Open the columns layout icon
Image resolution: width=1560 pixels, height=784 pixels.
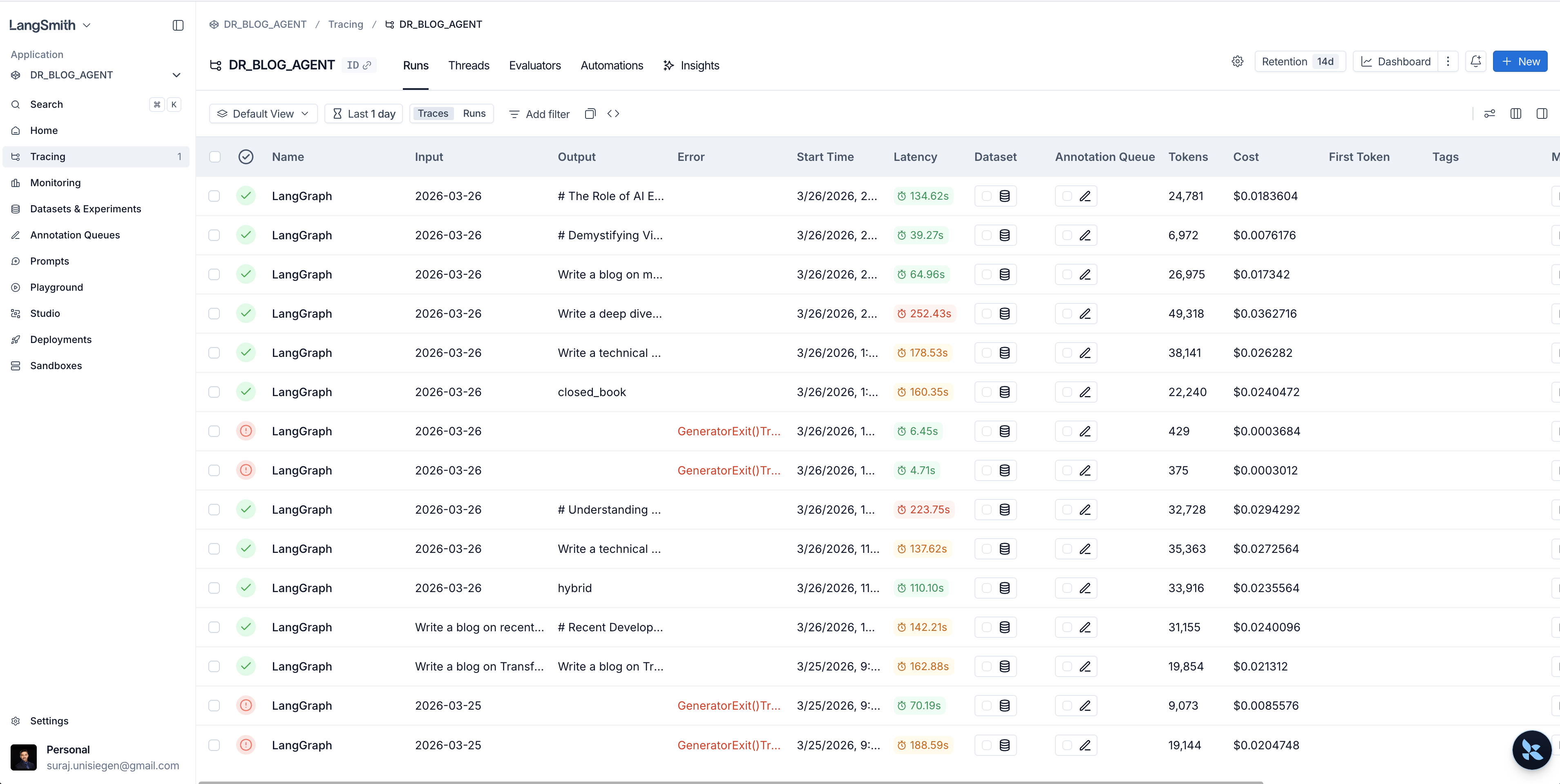click(1515, 114)
